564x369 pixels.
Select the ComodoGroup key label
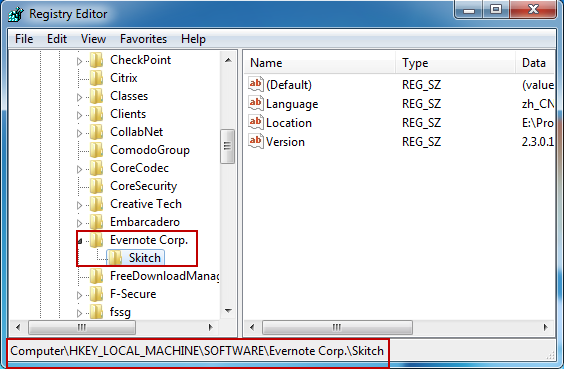click(150, 150)
